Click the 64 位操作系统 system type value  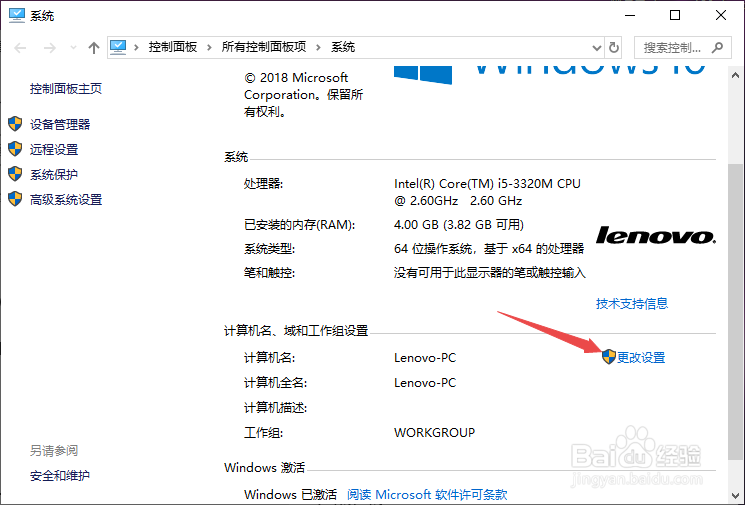pos(489,249)
